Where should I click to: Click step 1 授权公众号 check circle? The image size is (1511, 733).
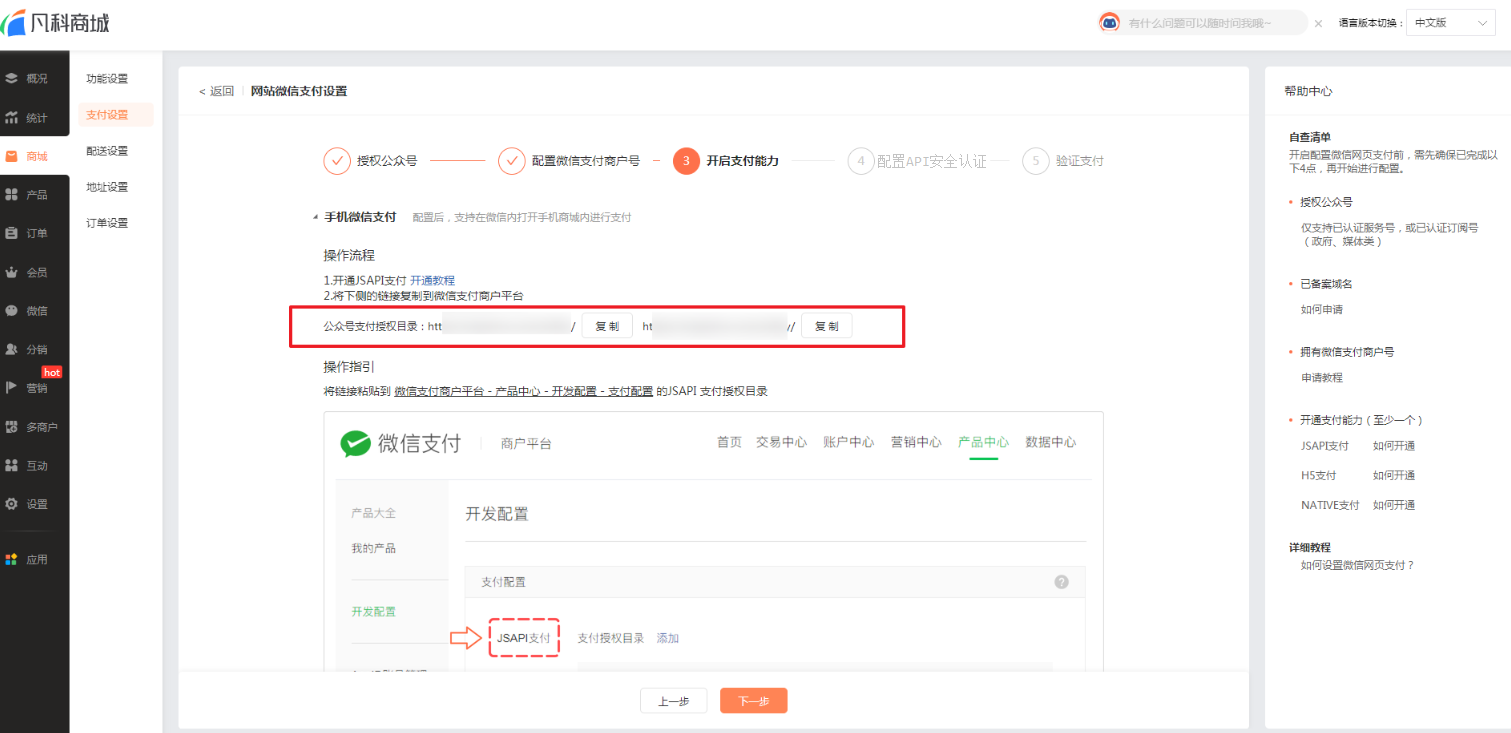[x=337, y=160]
